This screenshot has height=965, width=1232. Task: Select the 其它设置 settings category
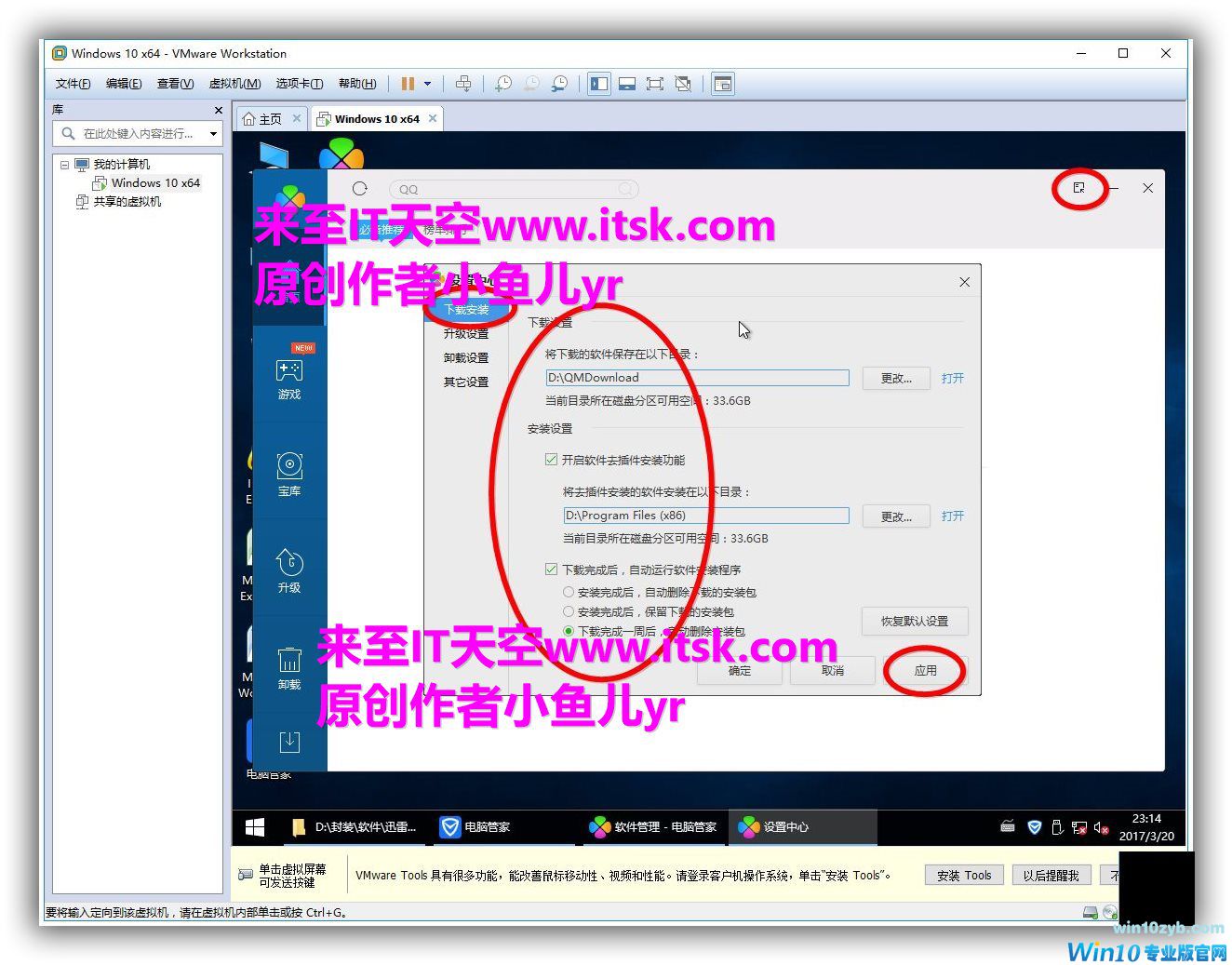tap(466, 382)
